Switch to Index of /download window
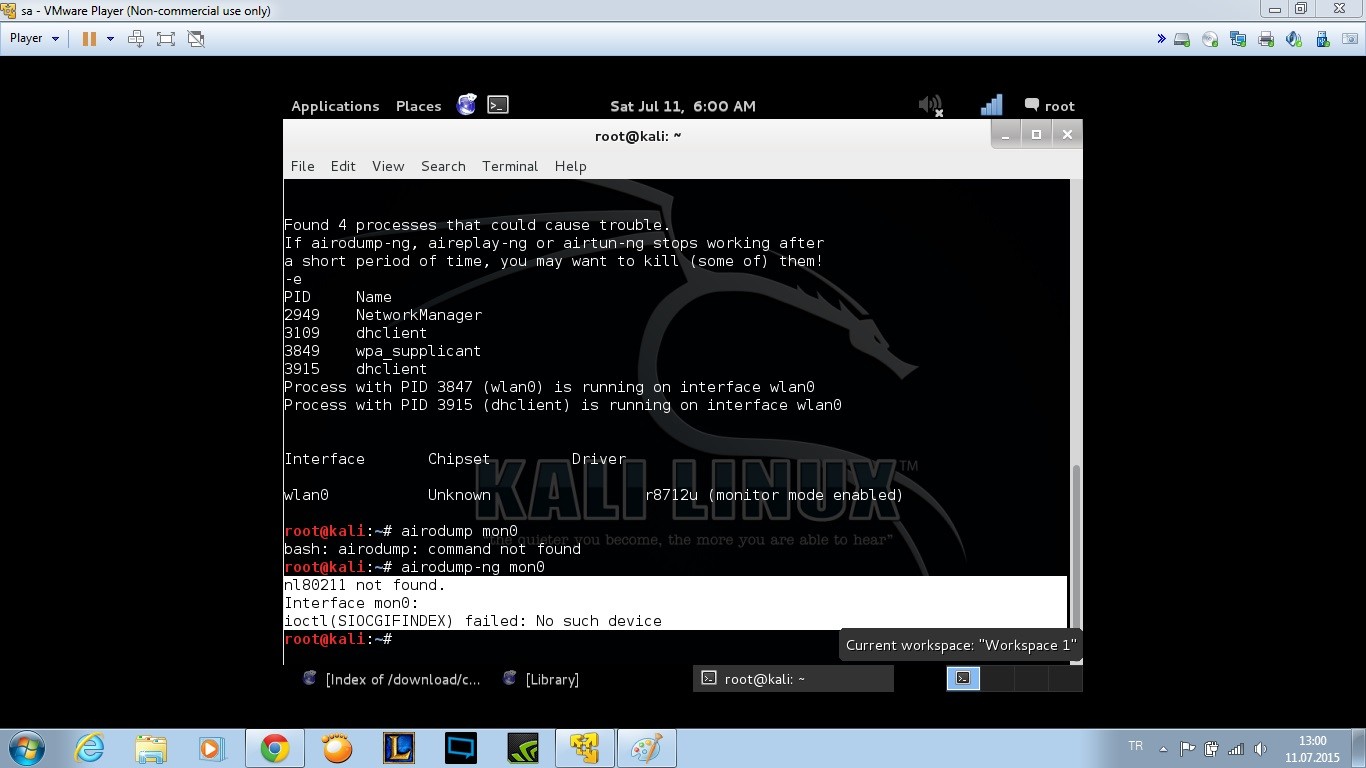This screenshot has height=768, width=1366. click(392, 679)
